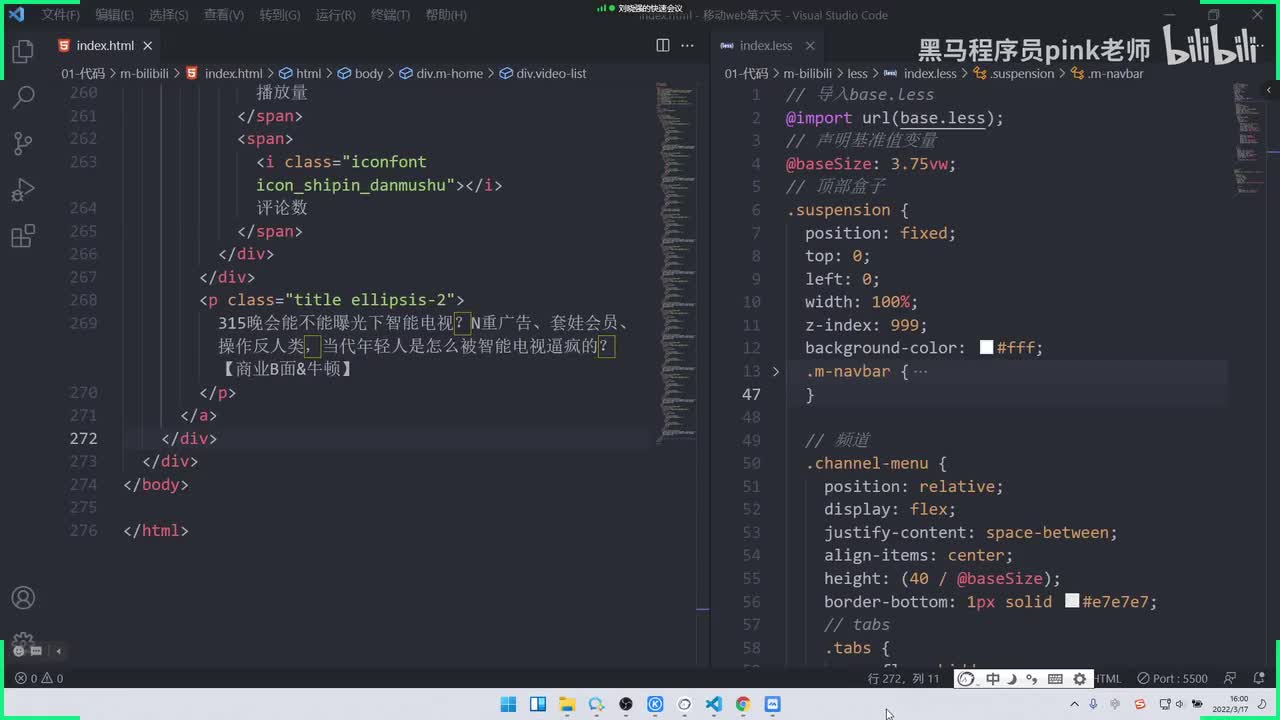
Task: Click the taskbar volume icon
Action: click(1181, 704)
